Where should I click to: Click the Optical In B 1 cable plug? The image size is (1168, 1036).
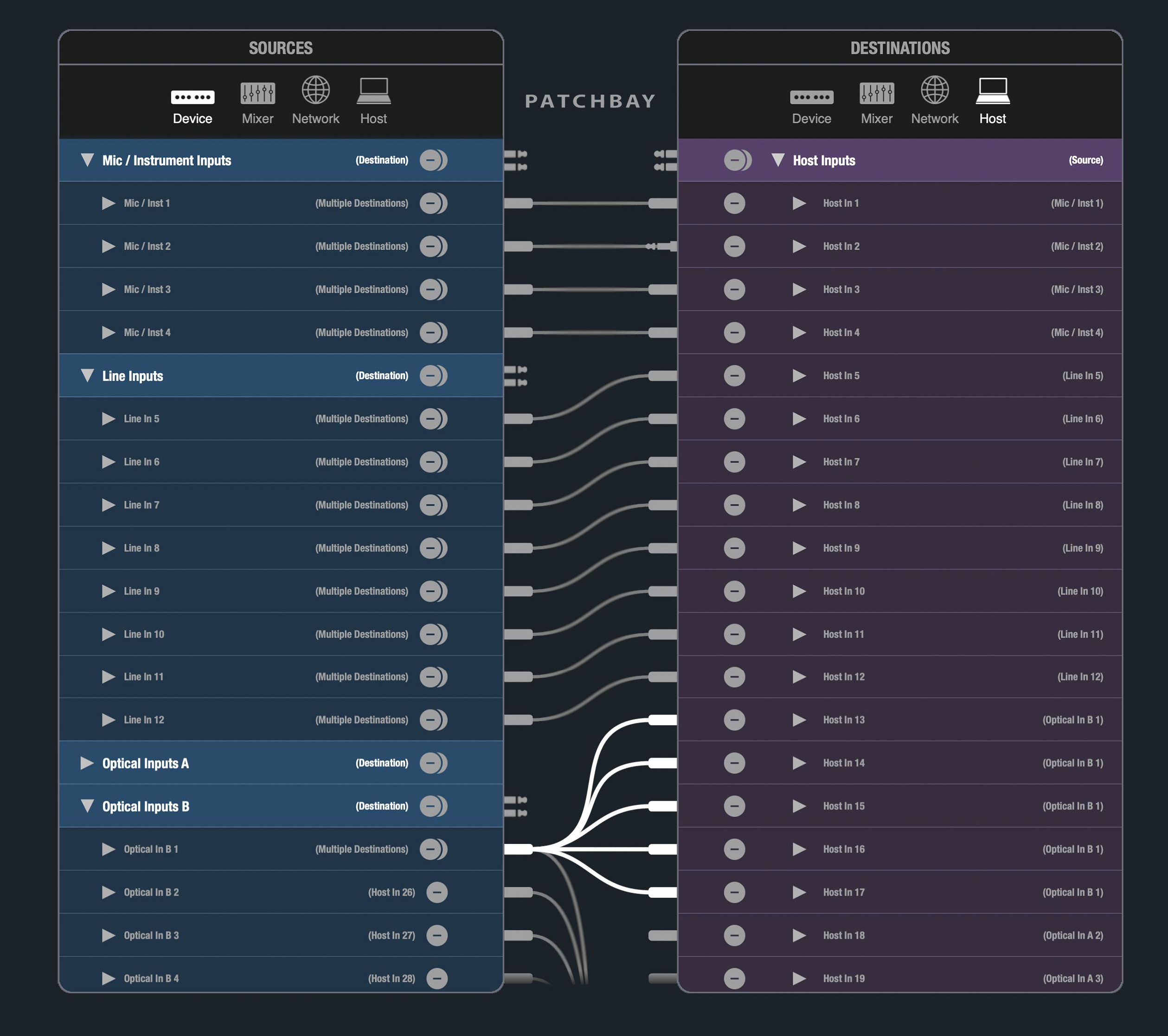coord(518,849)
